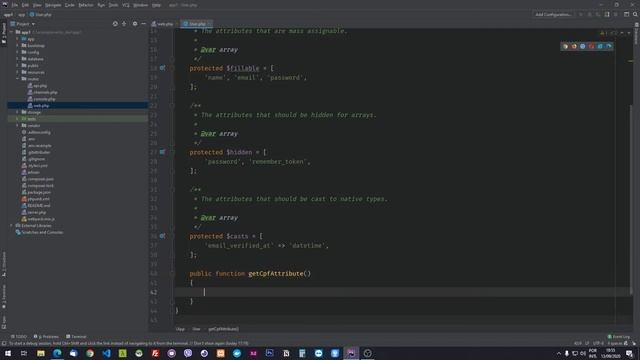Expand the public folder
Viewport: 640px width, 360px height.
[18, 65]
